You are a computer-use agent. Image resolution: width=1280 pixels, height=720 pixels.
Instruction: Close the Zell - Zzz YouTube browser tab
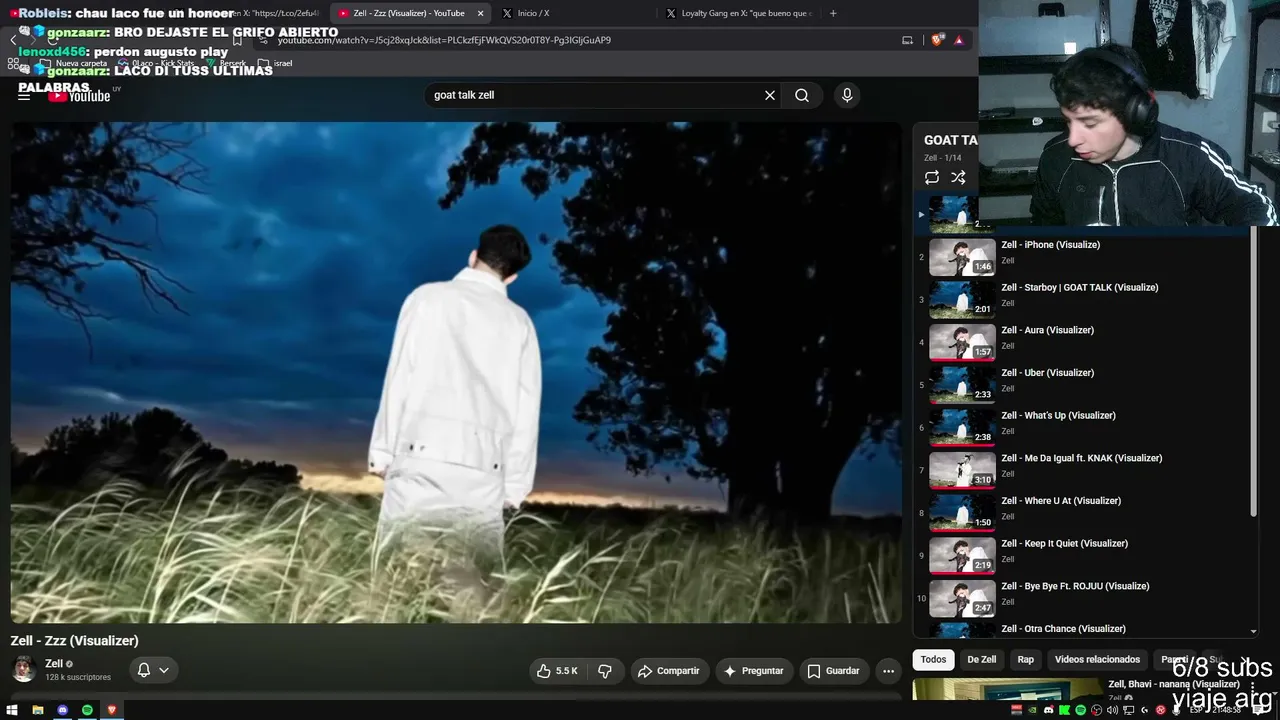click(x=480, y=13)
